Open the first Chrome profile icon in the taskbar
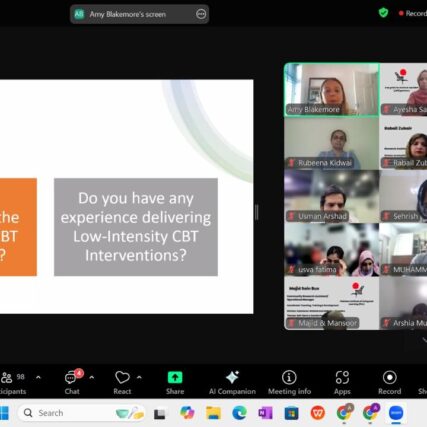427x427 pixels. [x=344, y=413]
